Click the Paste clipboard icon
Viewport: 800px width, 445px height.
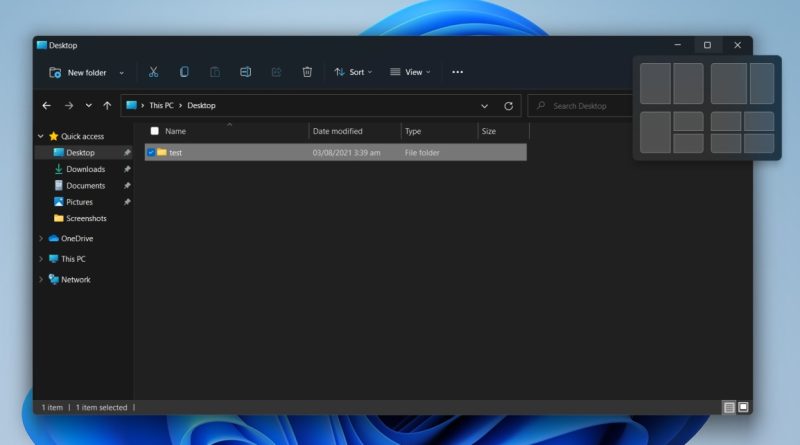(215, 72)
